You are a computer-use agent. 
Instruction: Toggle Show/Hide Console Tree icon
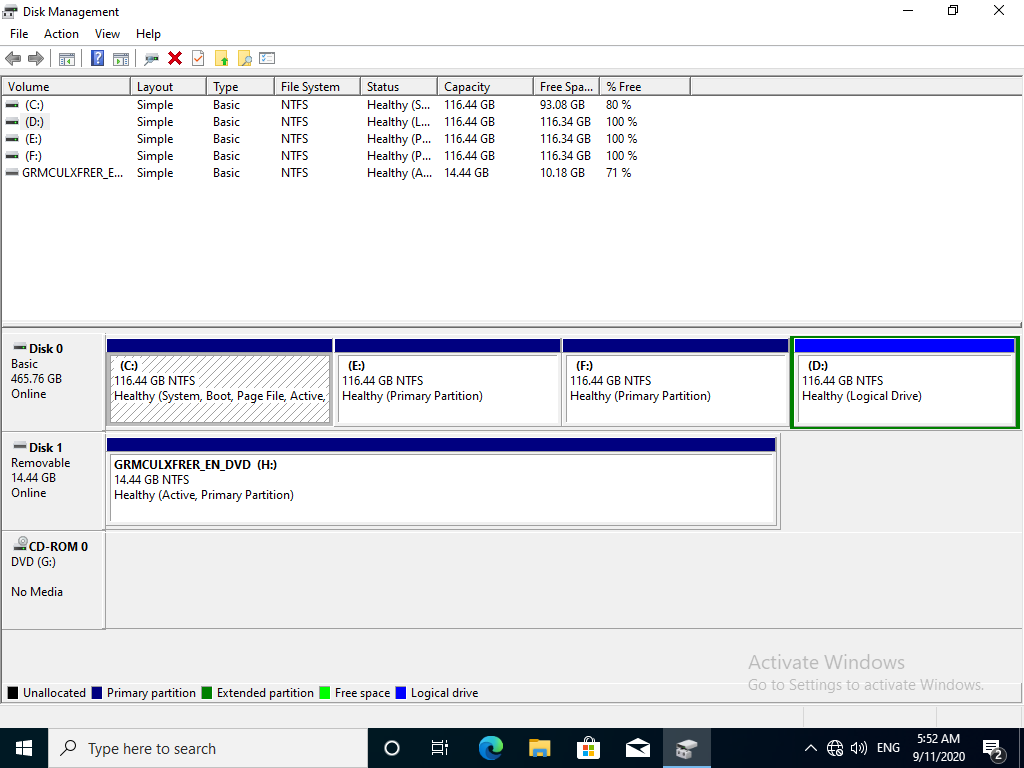(67, 59)
